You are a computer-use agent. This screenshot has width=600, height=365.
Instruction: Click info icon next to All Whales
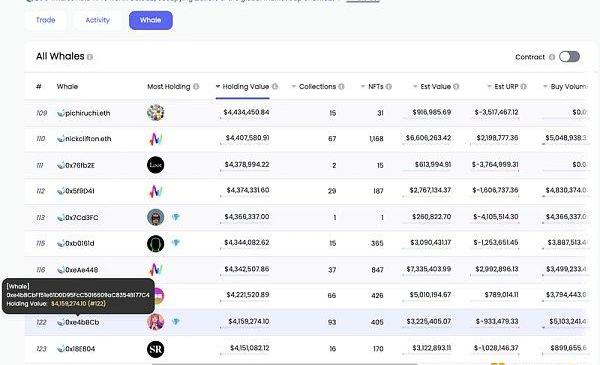coord(90,57)
